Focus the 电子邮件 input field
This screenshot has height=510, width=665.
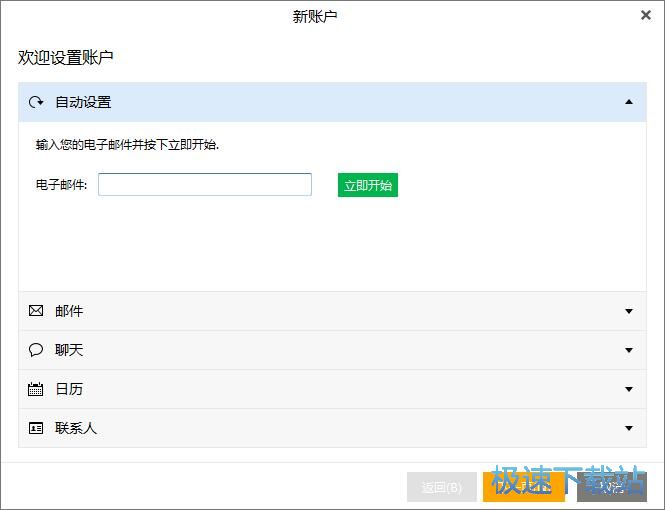205,185
